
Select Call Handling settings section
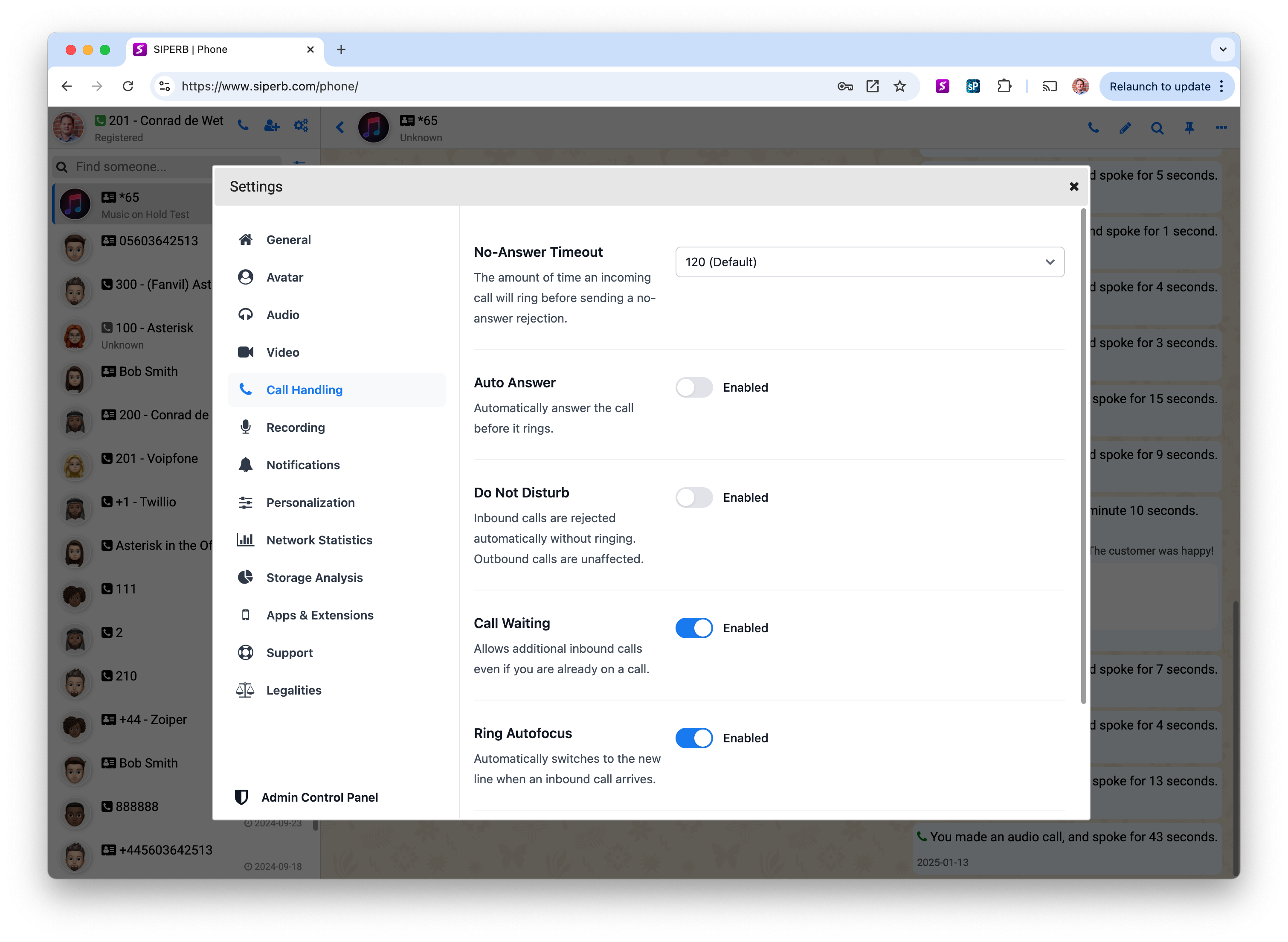(x=336, y=390)
